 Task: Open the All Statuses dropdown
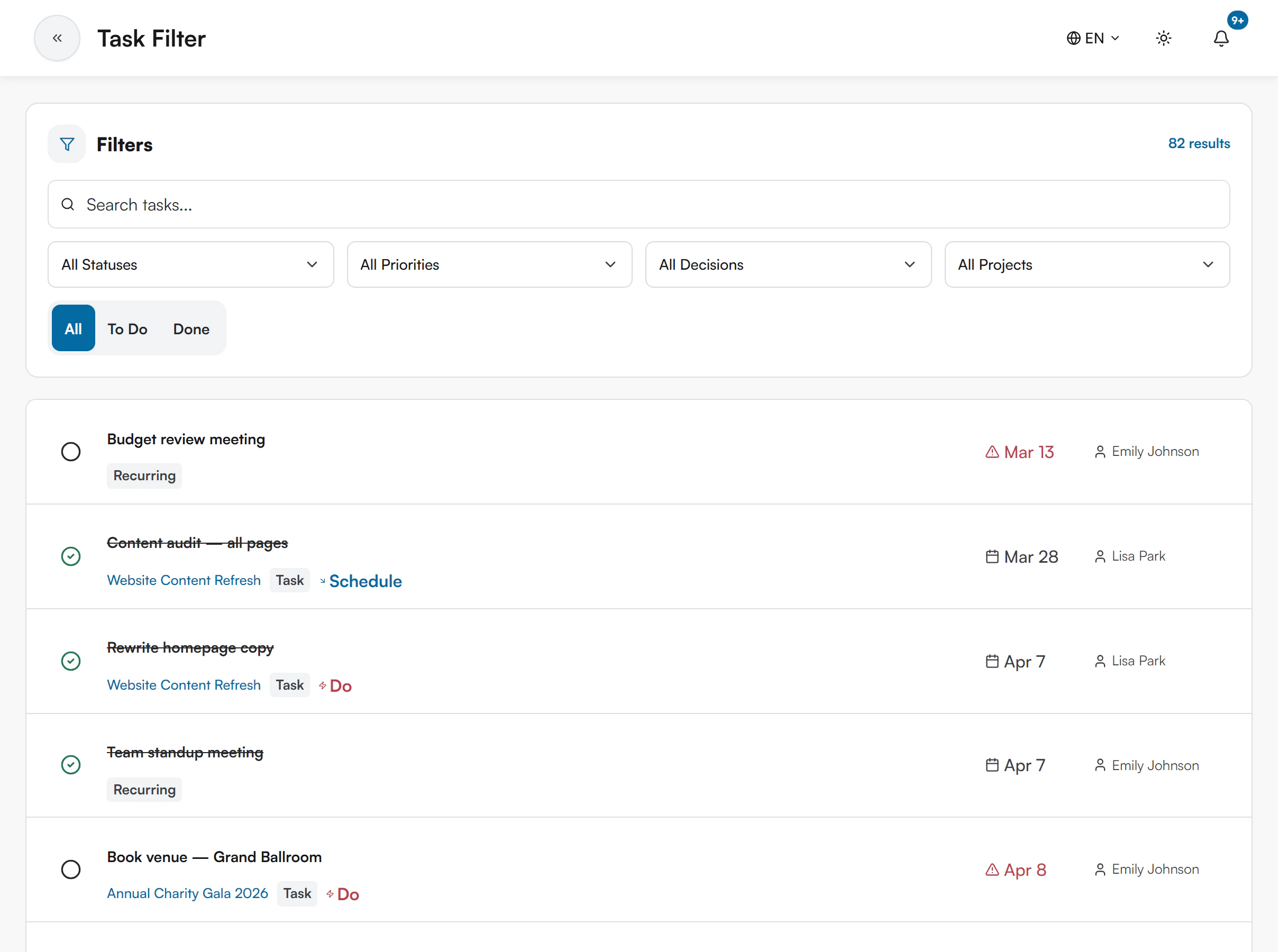[x=191, y=264]
